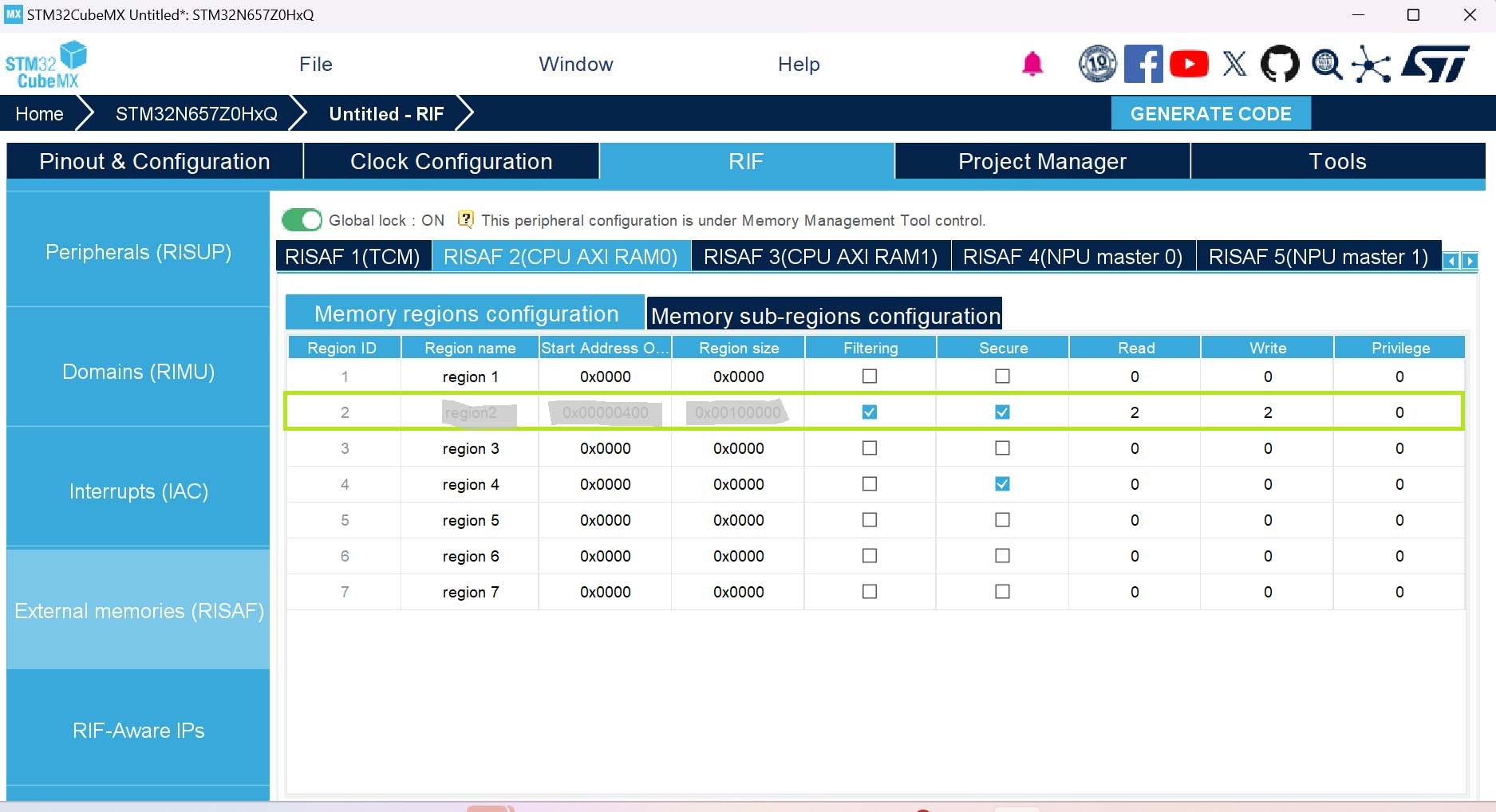Switch to Pinout & Configuration tab
1496x812 pixels.
[155, 161]
